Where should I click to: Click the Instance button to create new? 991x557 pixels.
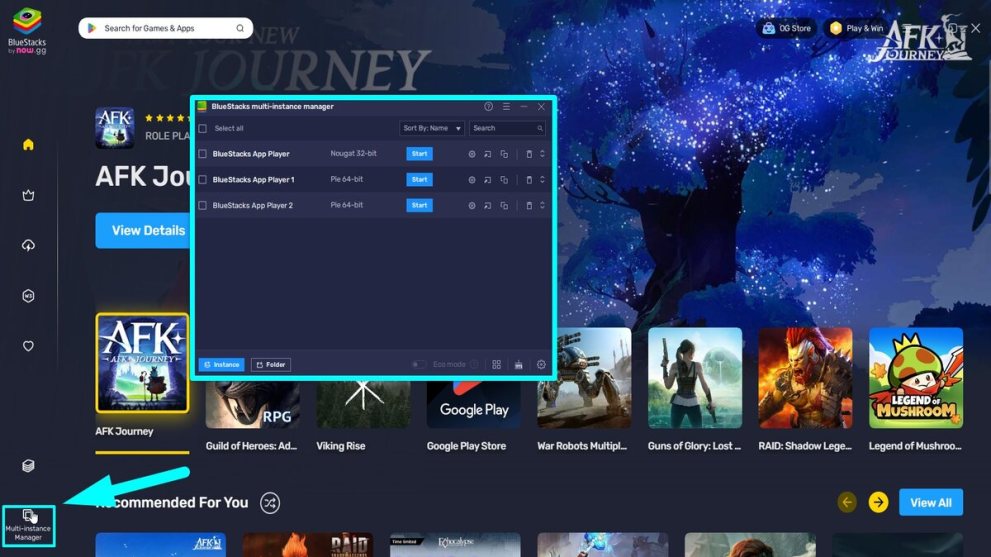[x=222, y=365]
